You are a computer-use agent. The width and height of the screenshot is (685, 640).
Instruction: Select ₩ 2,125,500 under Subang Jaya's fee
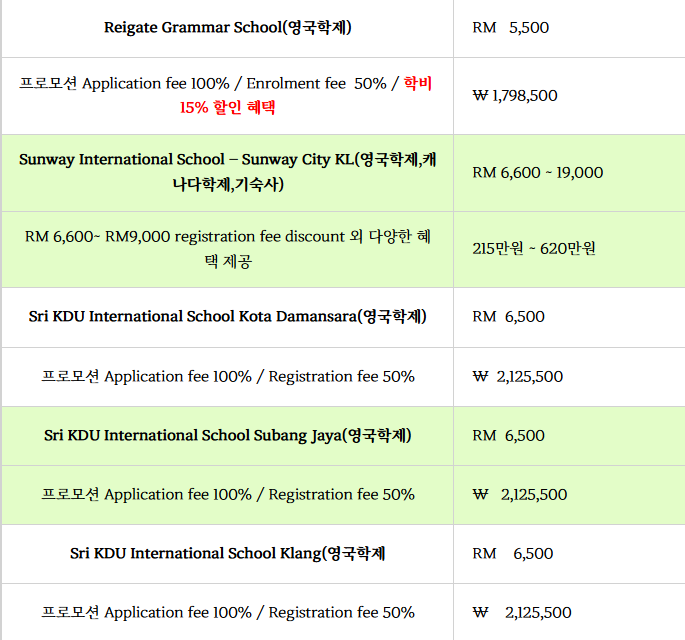pos(519,494)
